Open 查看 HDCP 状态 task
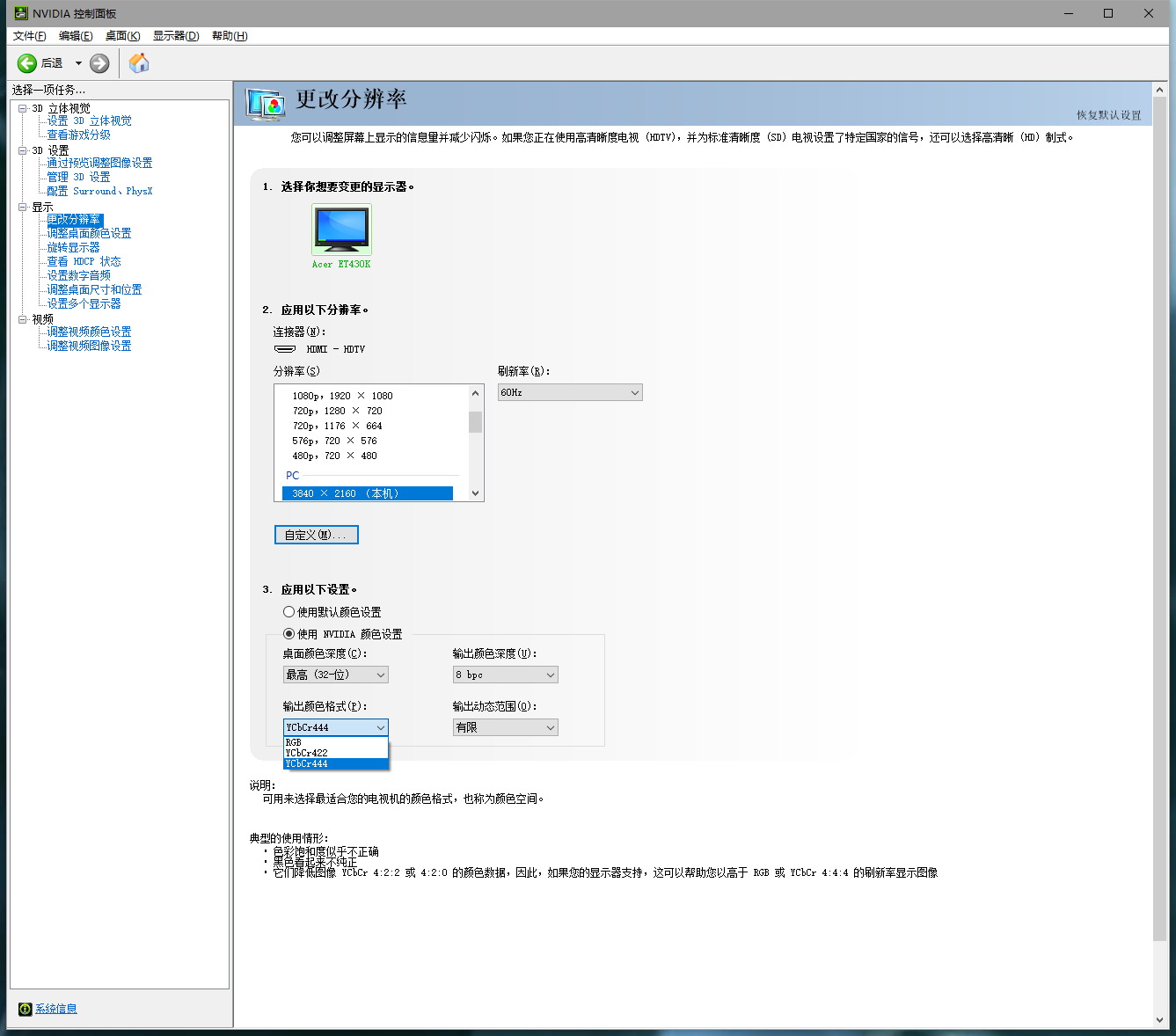Screen dimensions: 1176x1036 pyautogui.click(x=84, y=261)
